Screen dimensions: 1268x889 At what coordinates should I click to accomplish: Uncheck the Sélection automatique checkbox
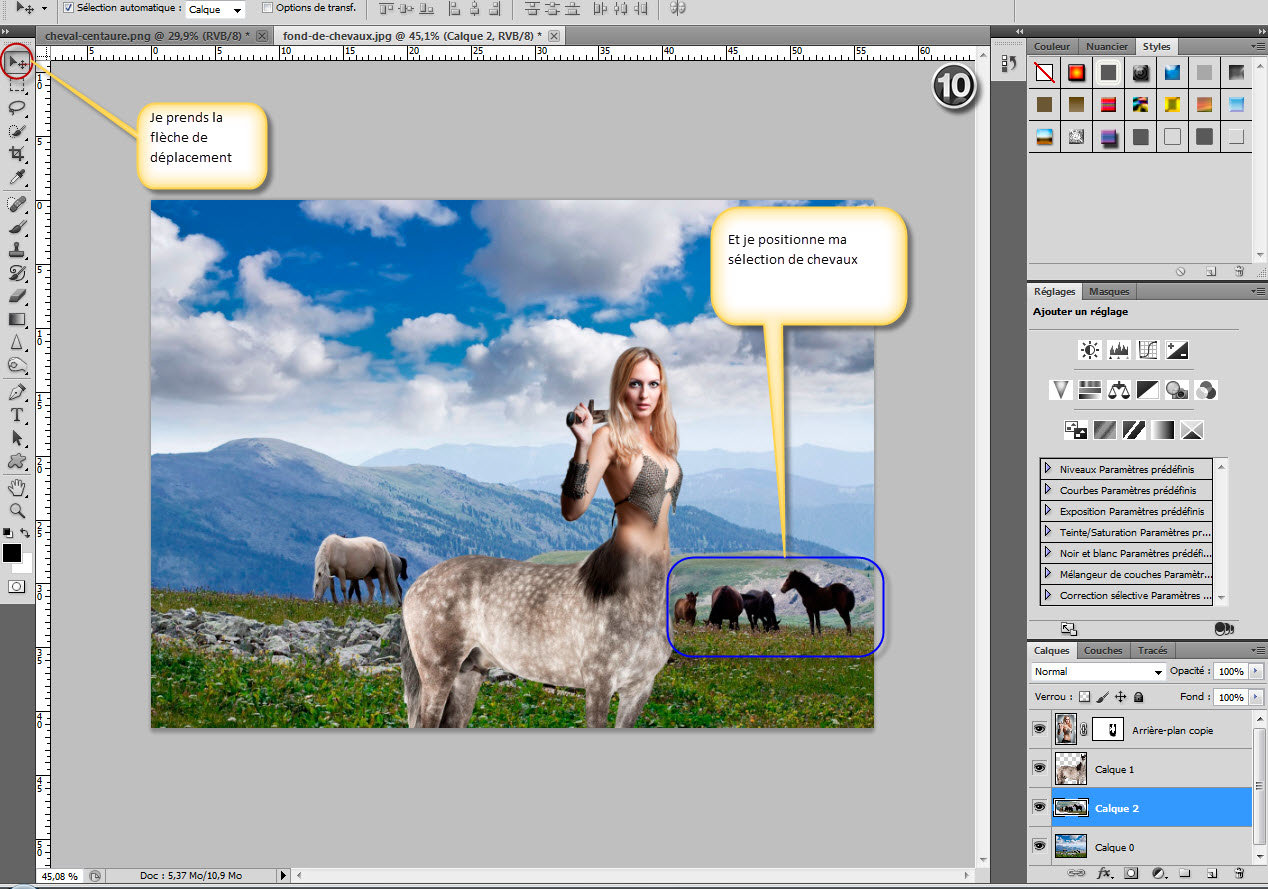(x=68, y=8)
